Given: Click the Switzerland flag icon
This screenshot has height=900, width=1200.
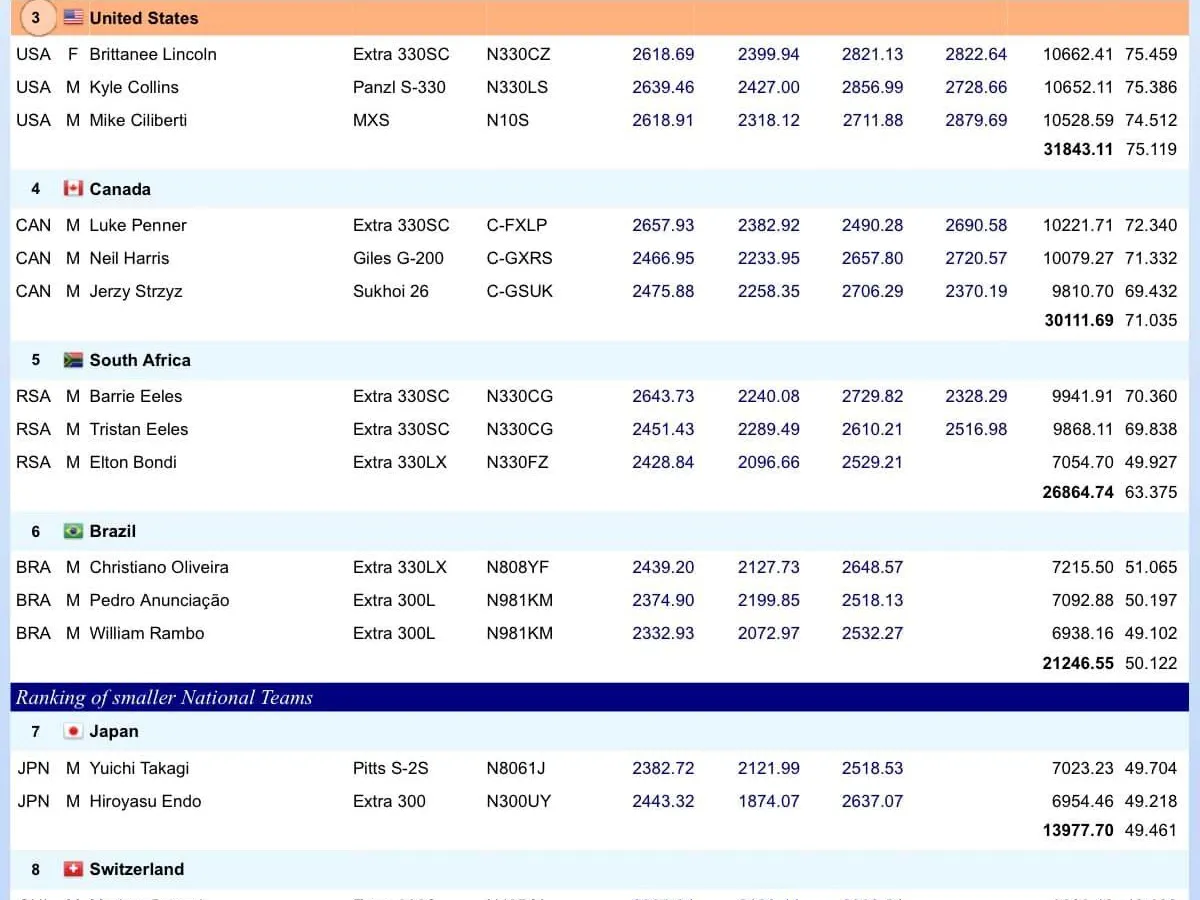Looking at the screenshot, I should point(73,869).
